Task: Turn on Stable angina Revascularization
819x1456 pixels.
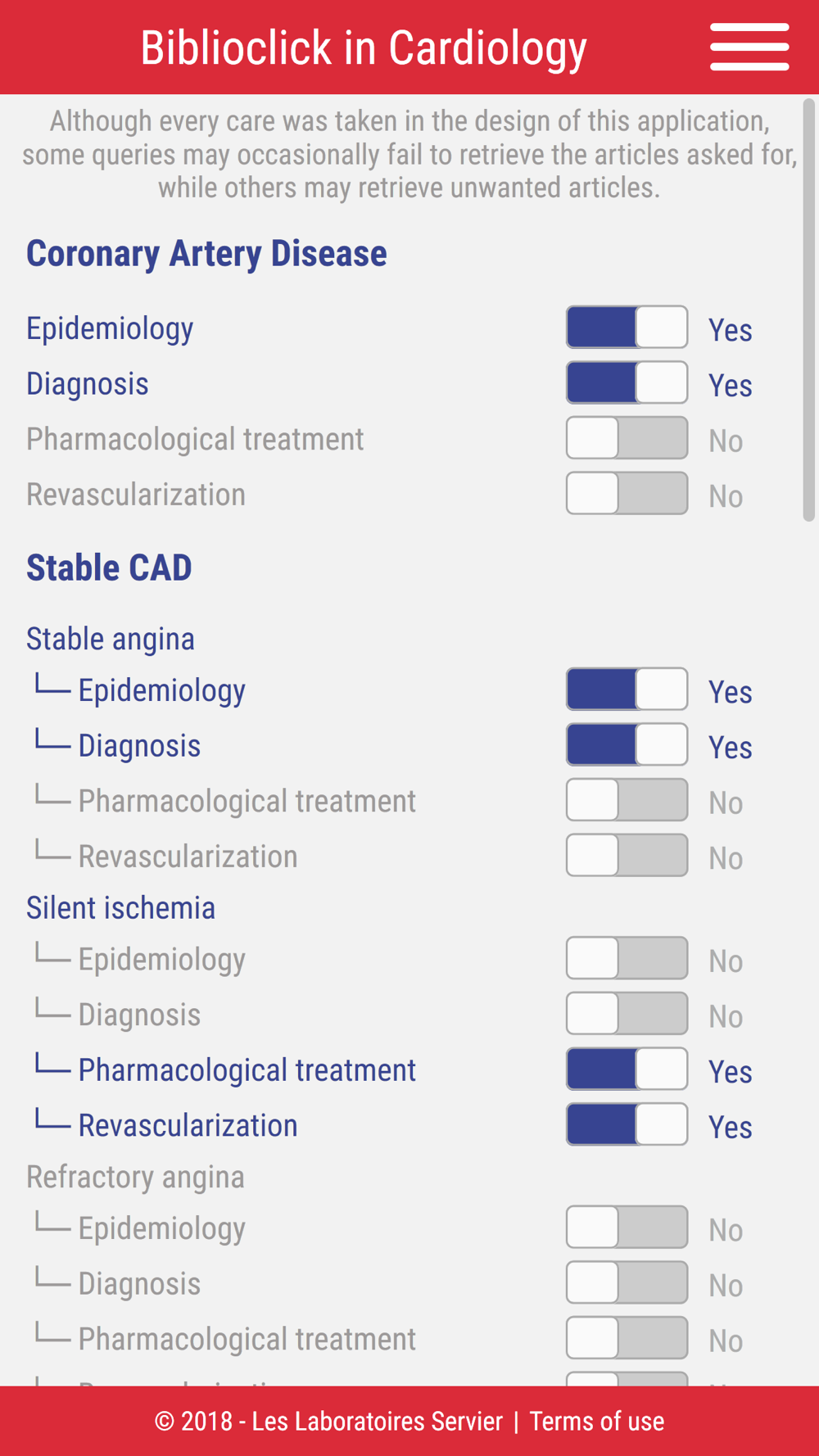Action: [x=627, y=856]
